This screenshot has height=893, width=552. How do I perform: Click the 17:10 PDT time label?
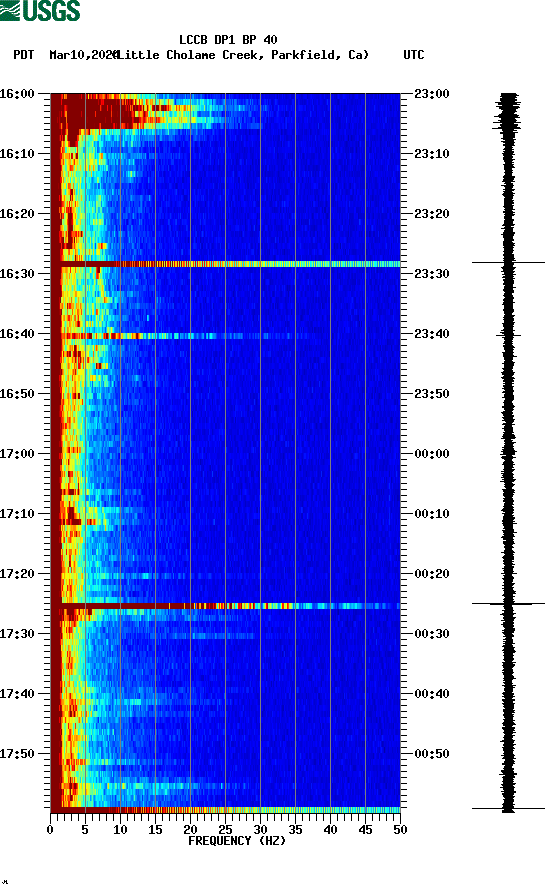(x=17, y=514)
